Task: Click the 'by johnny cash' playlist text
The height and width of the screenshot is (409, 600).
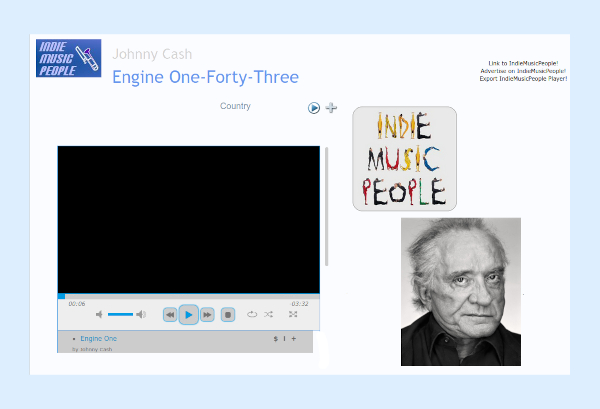Action: pos(92,349)
